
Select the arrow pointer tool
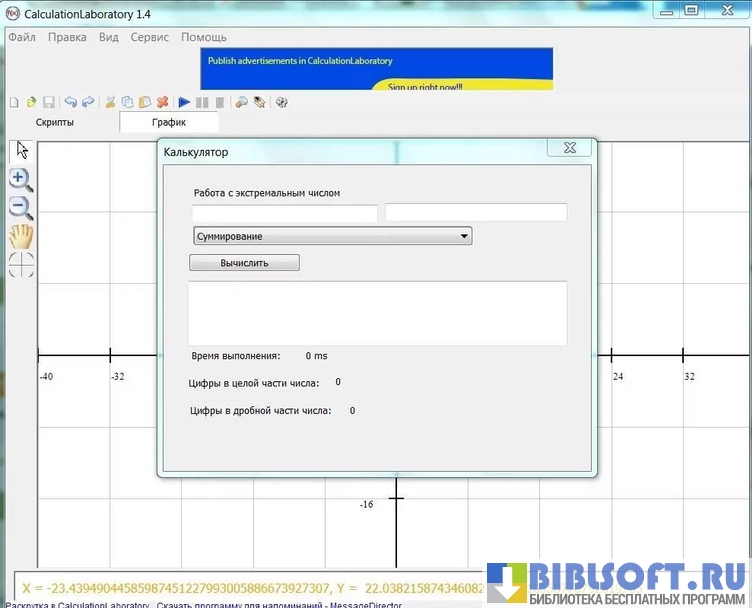coord(22,151)
